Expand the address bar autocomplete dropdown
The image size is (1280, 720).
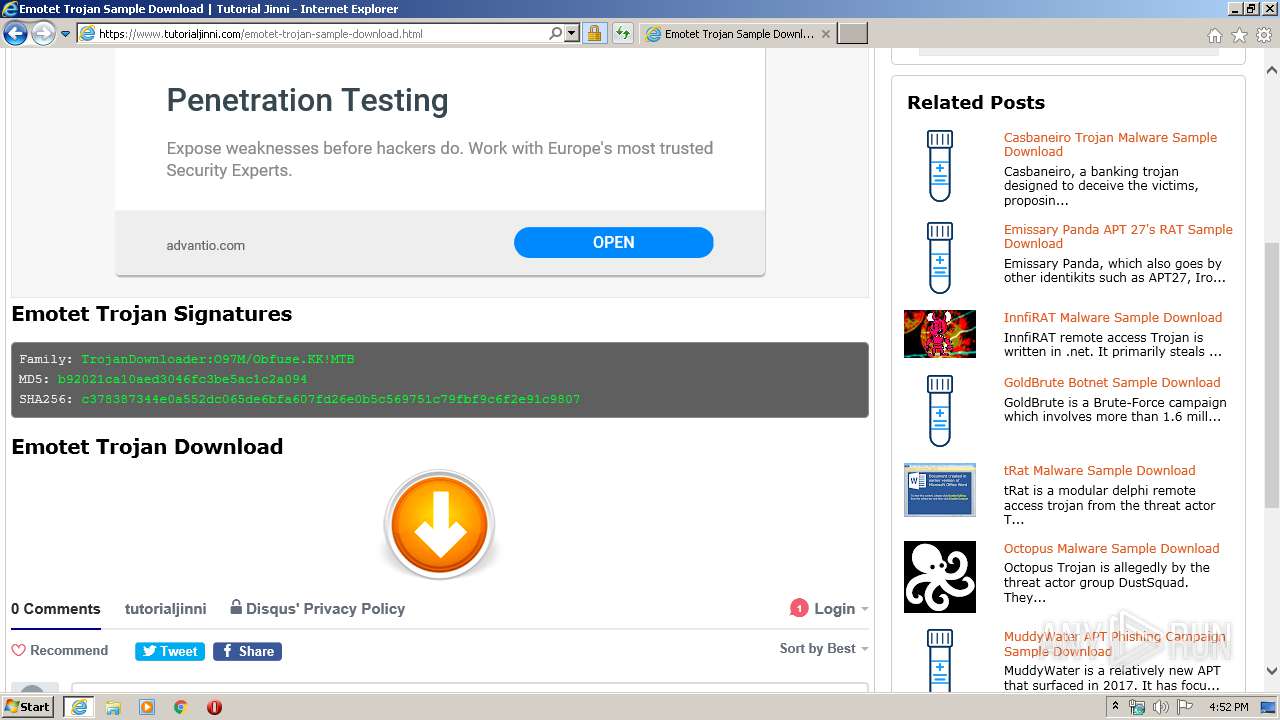coord(572,33)
